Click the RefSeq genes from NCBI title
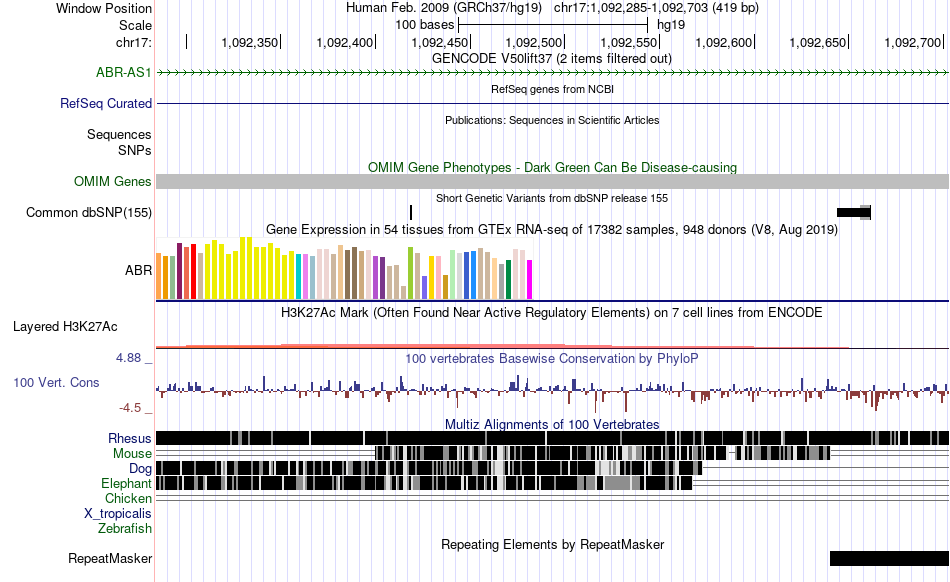The image size is (950, 582). pos(553,90)
